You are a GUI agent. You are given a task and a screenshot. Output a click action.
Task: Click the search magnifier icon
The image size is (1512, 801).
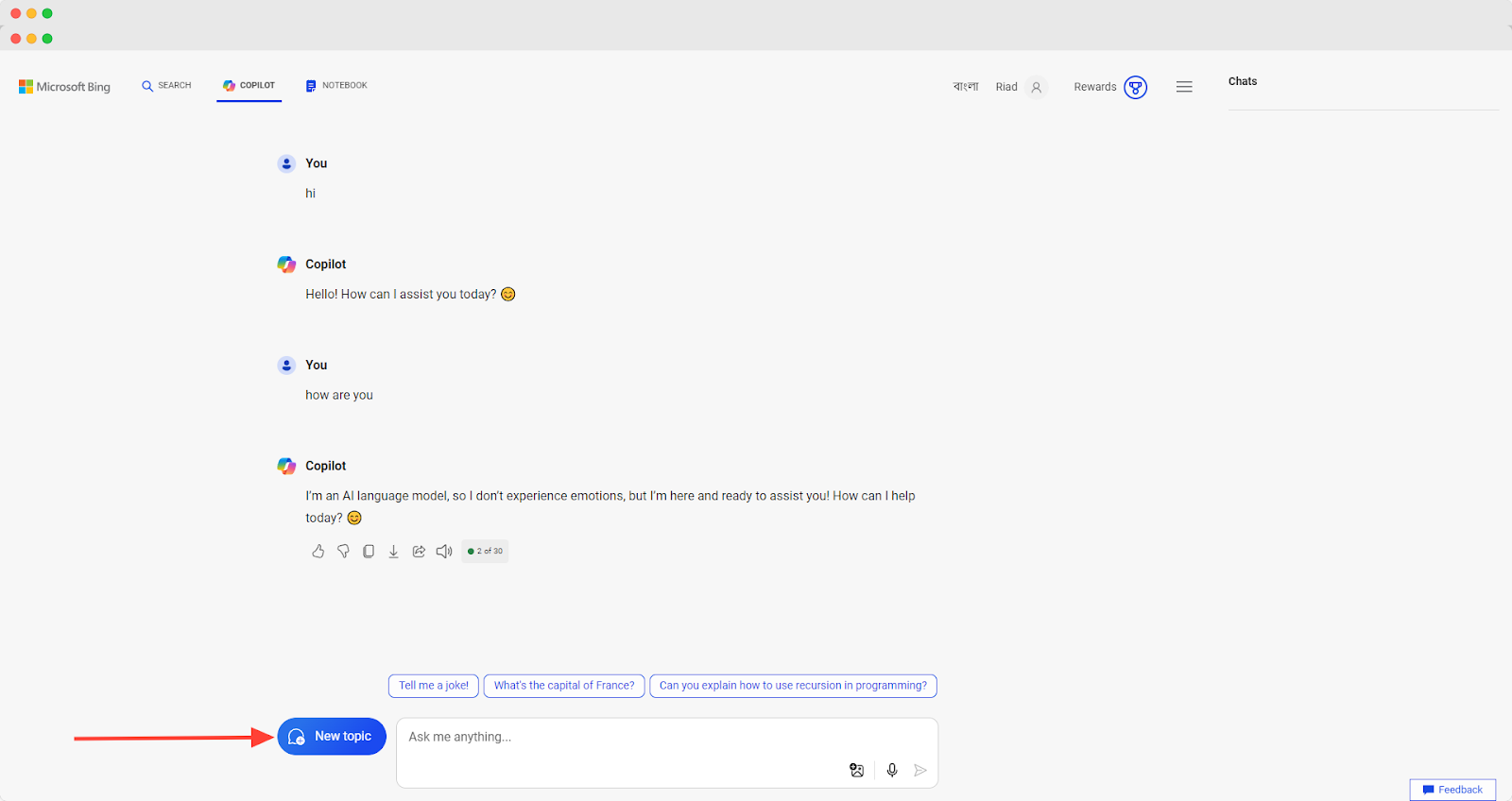coord(147,86)
